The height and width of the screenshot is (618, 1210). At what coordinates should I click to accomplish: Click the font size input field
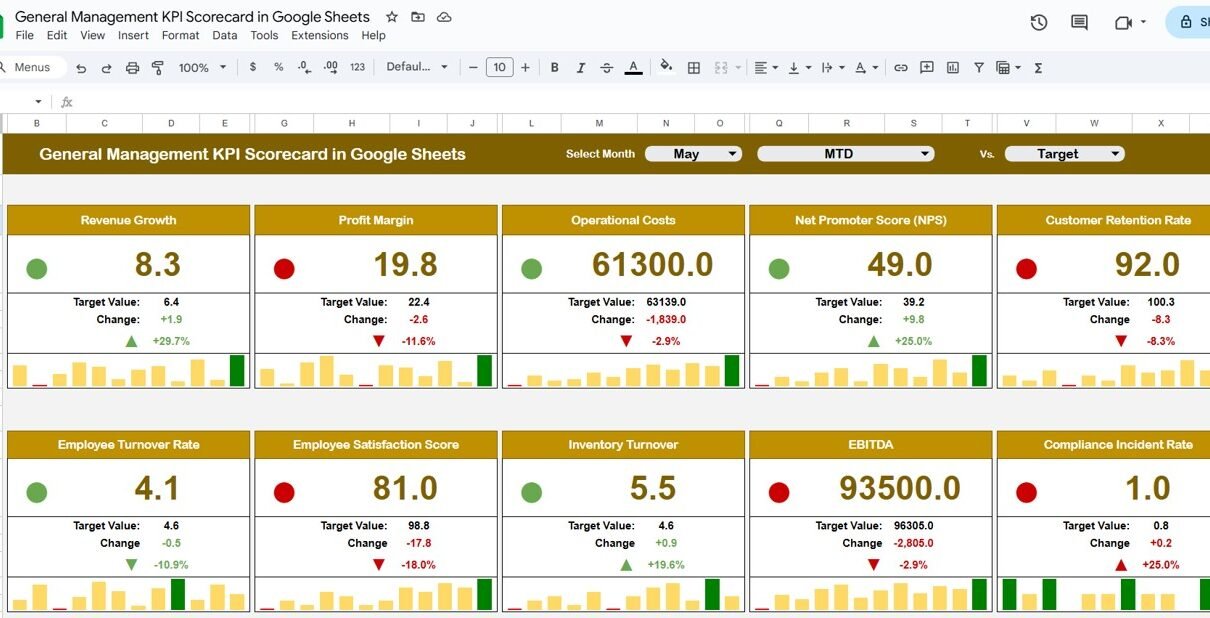(499, 68)
